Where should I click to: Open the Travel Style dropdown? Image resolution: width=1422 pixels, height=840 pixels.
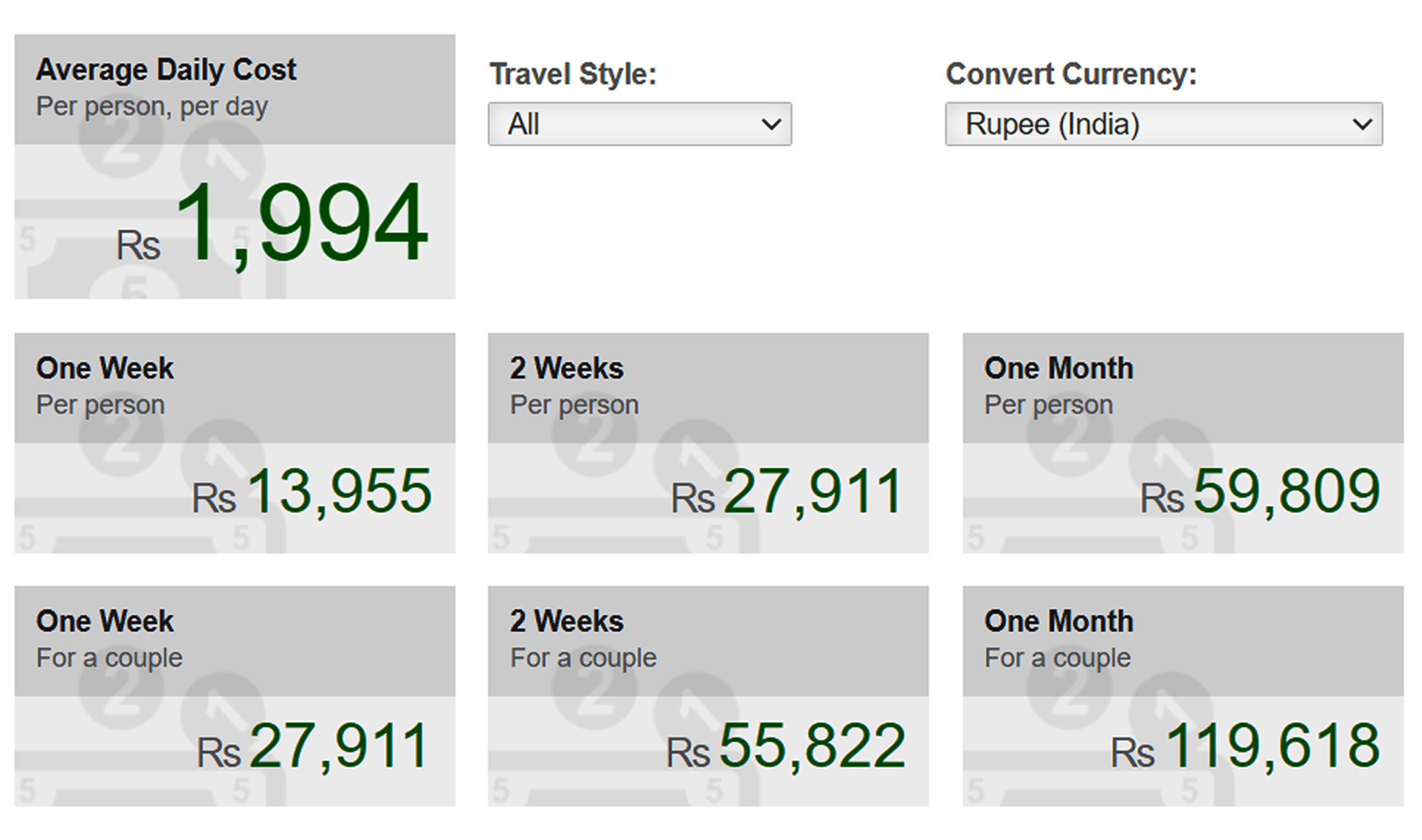click(x=639, y=124)
